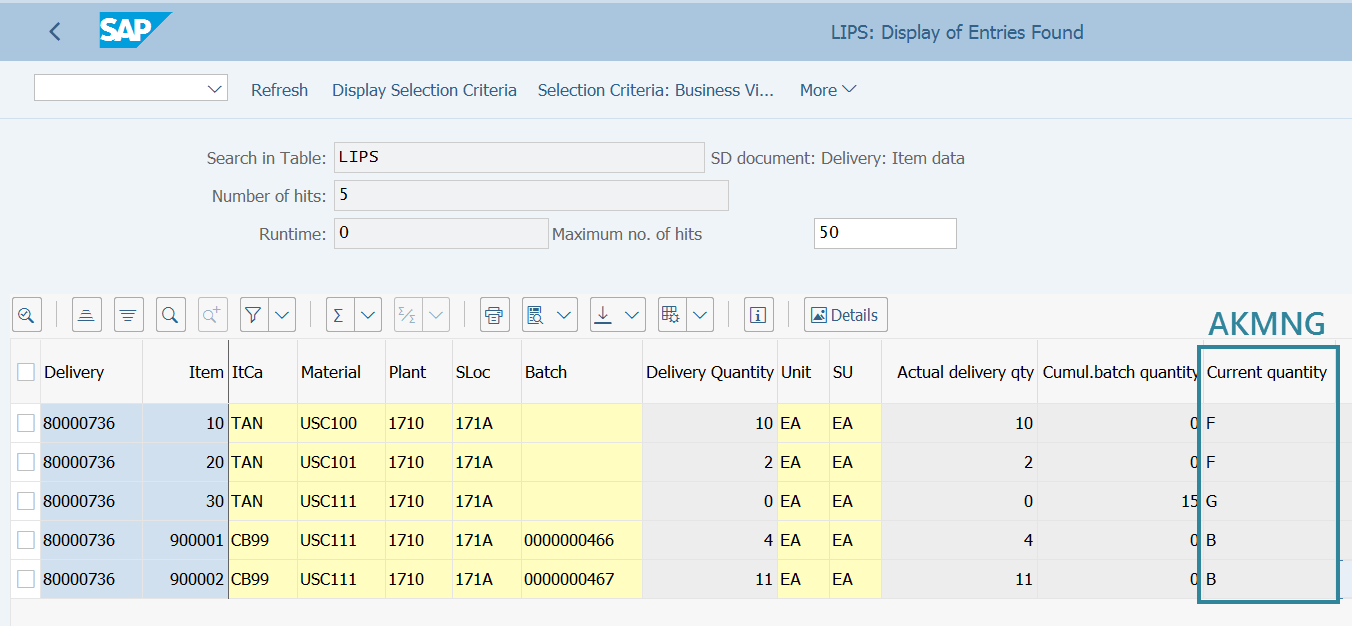The width and height of the screenshot is (1352, 626).
Task: Click batch cell 0000000466
Action: click(582, 540)
